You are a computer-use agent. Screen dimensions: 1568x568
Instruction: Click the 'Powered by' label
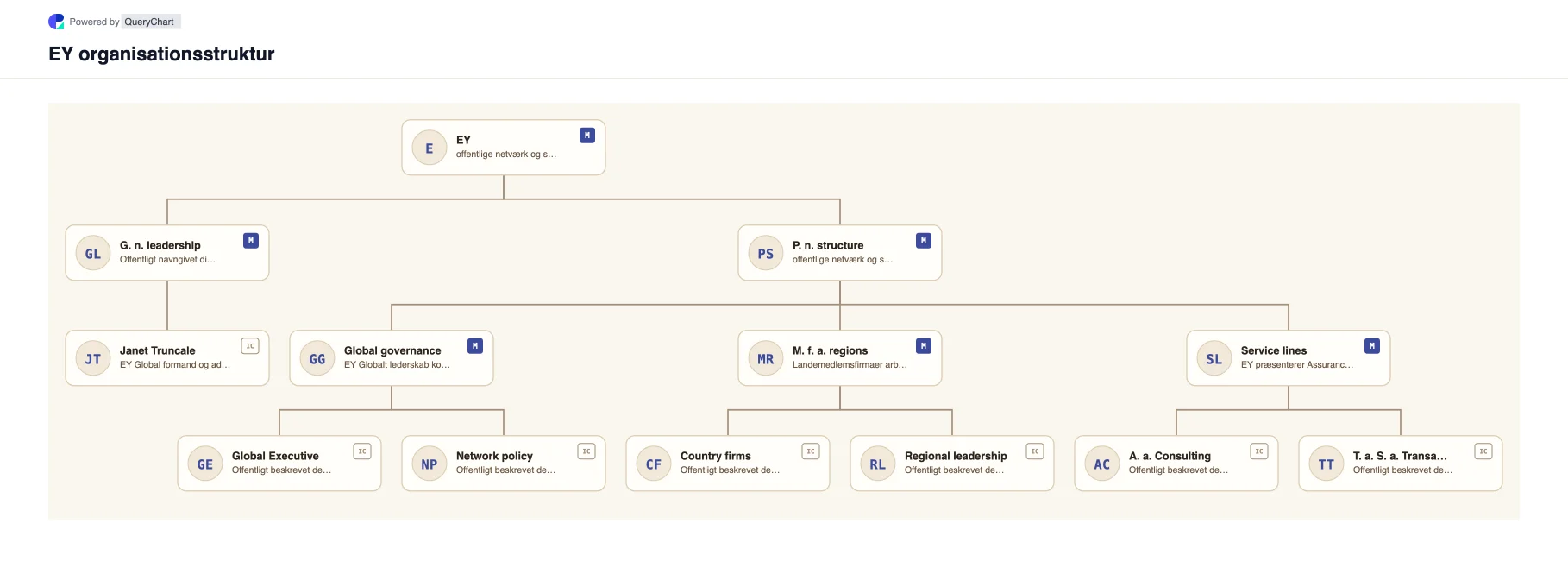(94, 22)
